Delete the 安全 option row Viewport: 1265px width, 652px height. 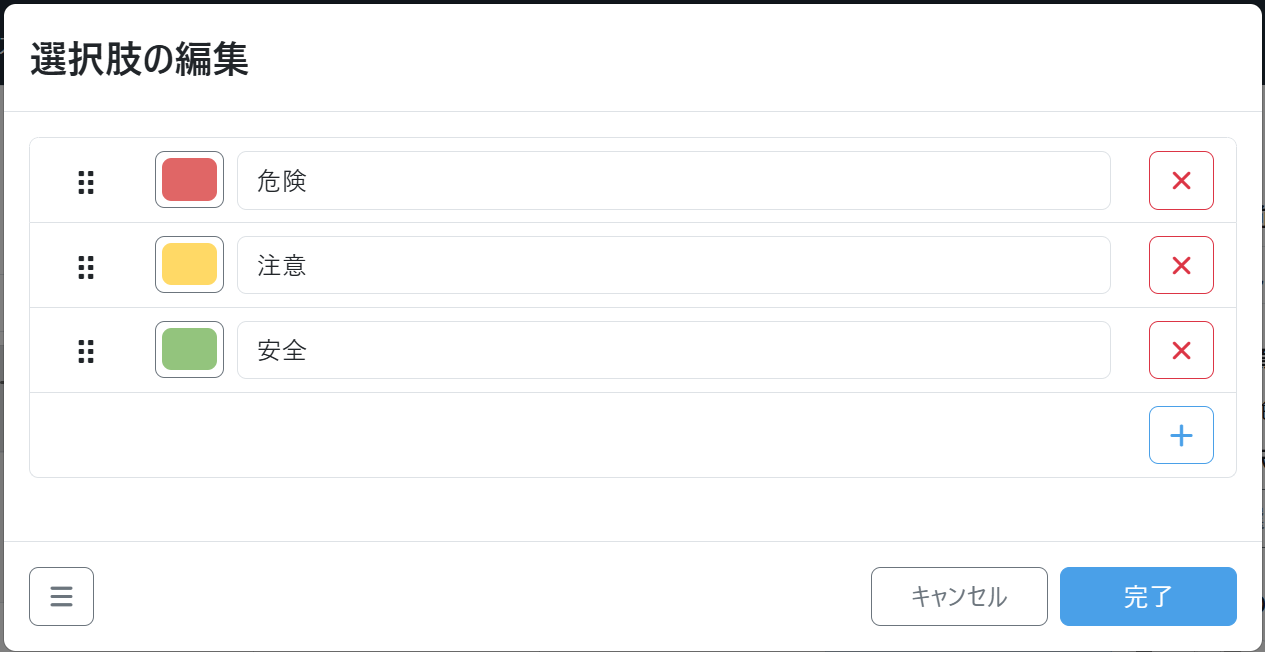(x=1181, y=351)
